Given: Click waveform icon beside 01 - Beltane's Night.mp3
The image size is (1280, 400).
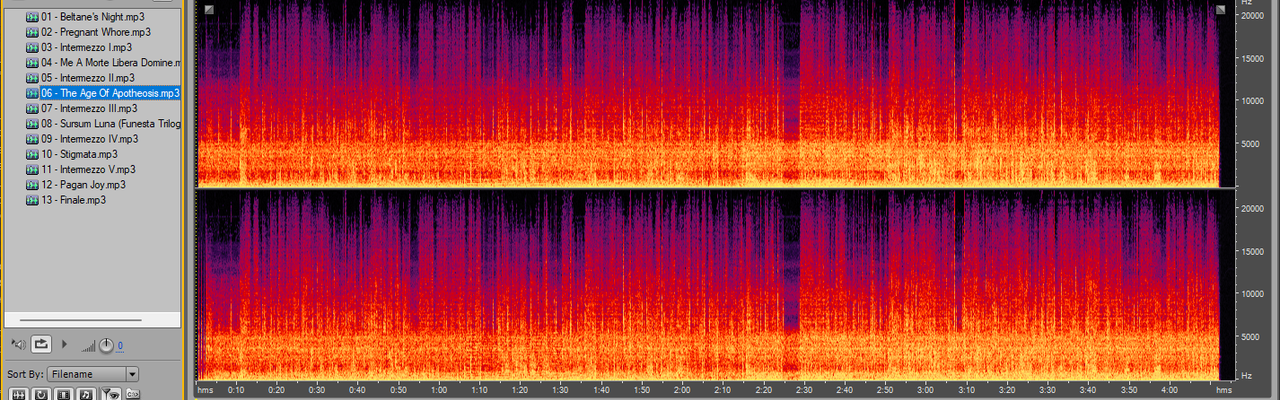Looking at the screenshot, I should tap(32, 17).
